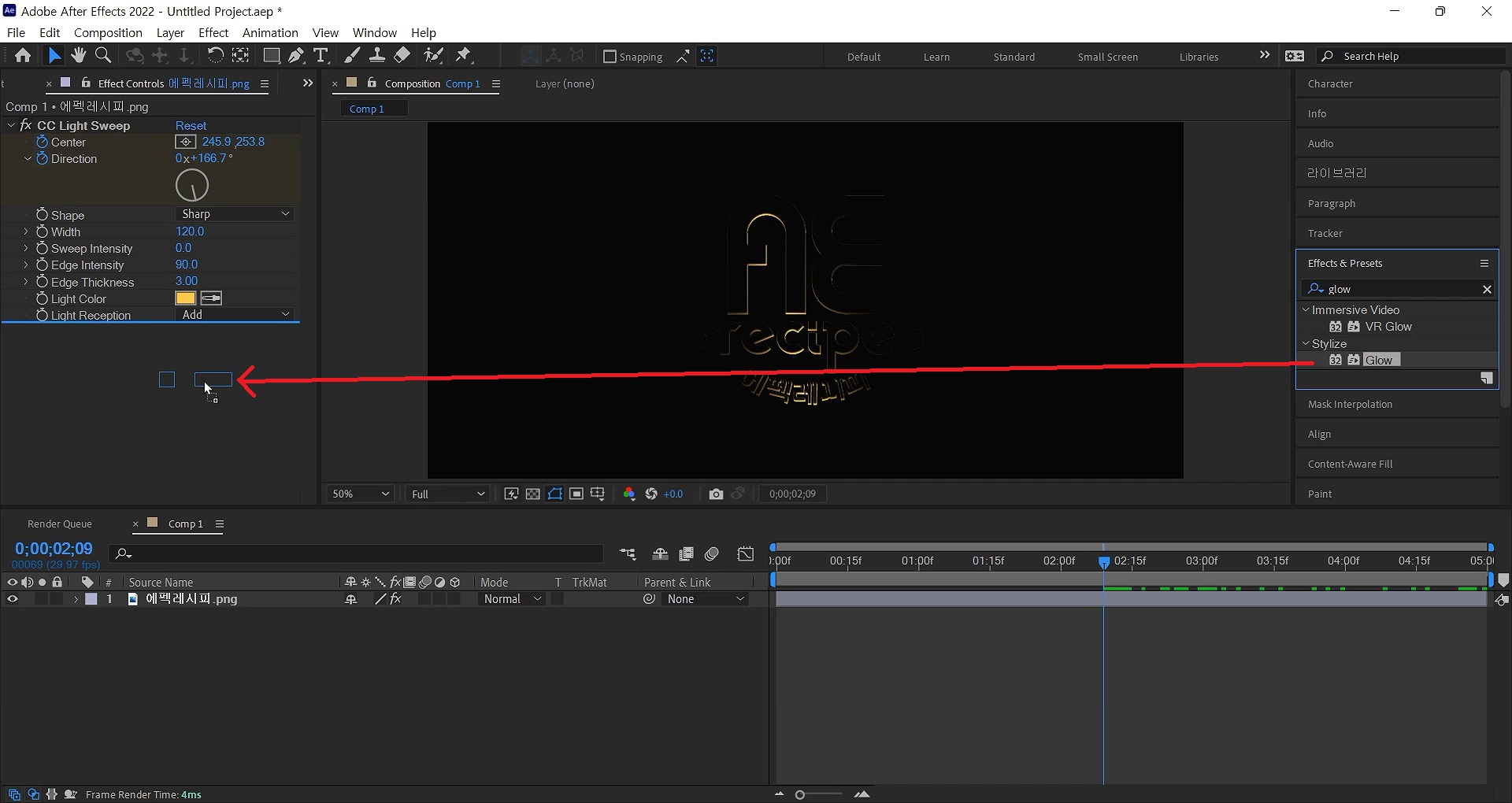This screenshot has width=1512, height=803.
Task: Click the Center point picker crosshair icon
Action: pyautogui.click(x=185, y=142)
